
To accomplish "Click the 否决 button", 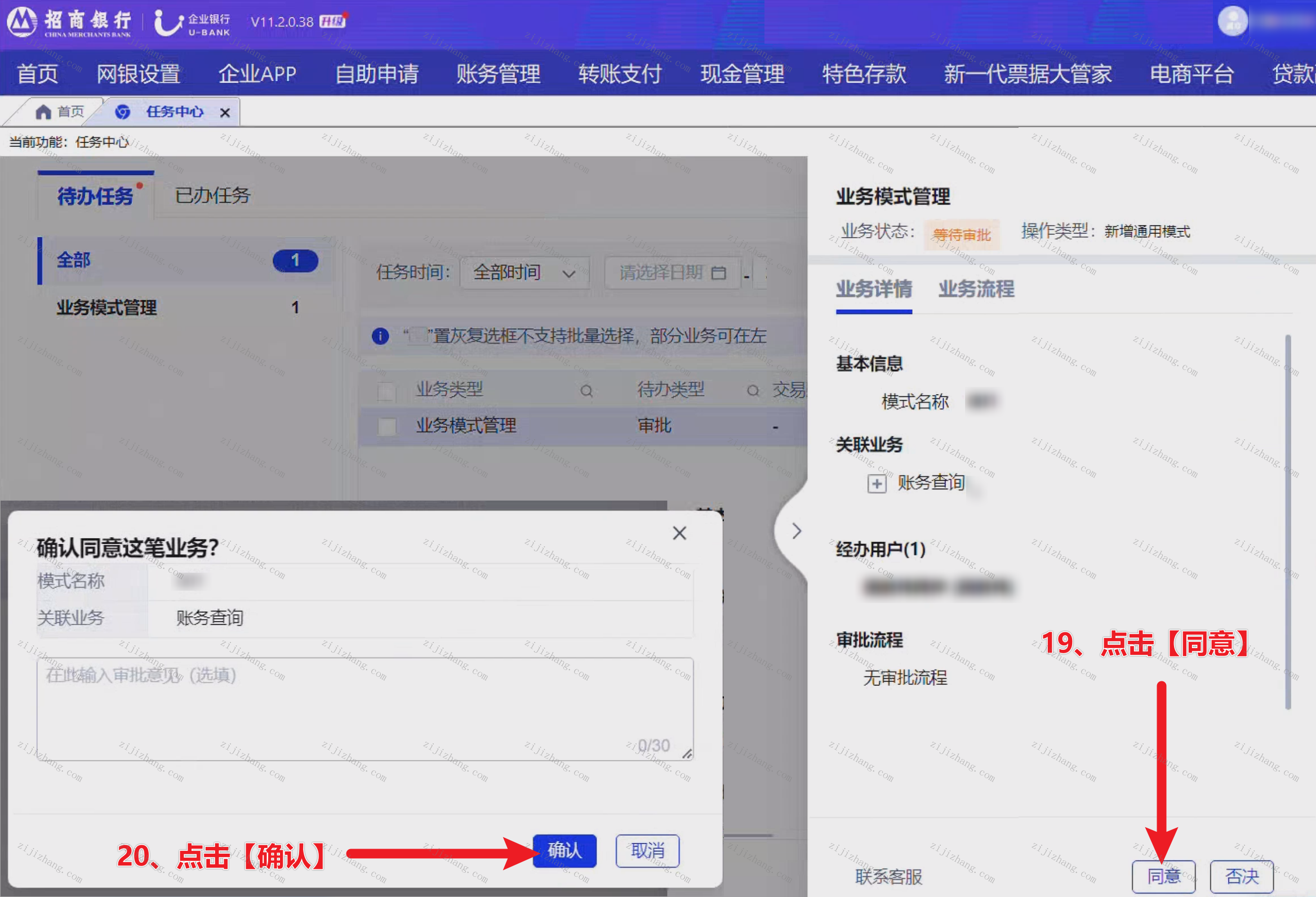I will pyautogui.click(x=1242, y=877).
